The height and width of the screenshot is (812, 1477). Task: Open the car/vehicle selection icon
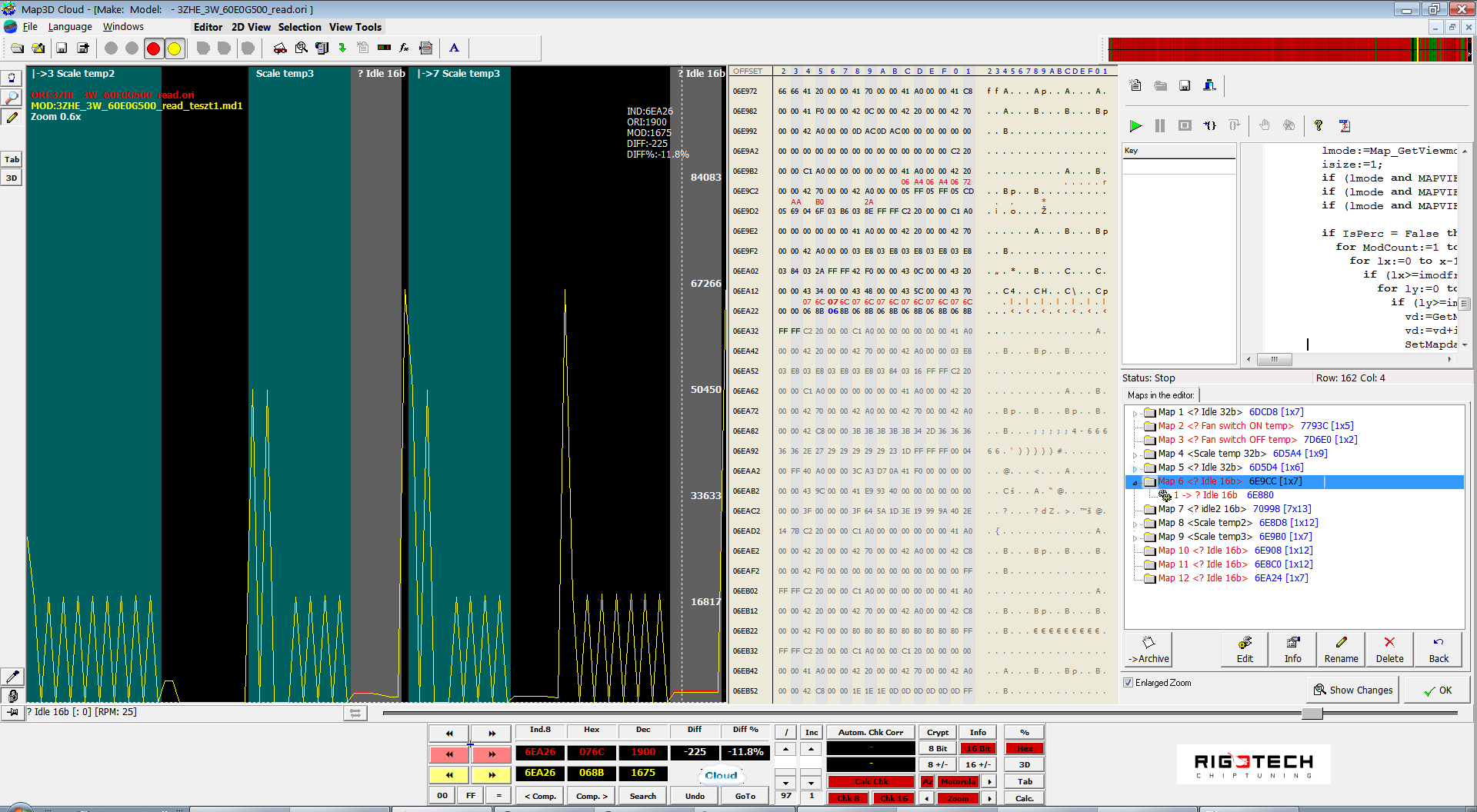[280, 48]
